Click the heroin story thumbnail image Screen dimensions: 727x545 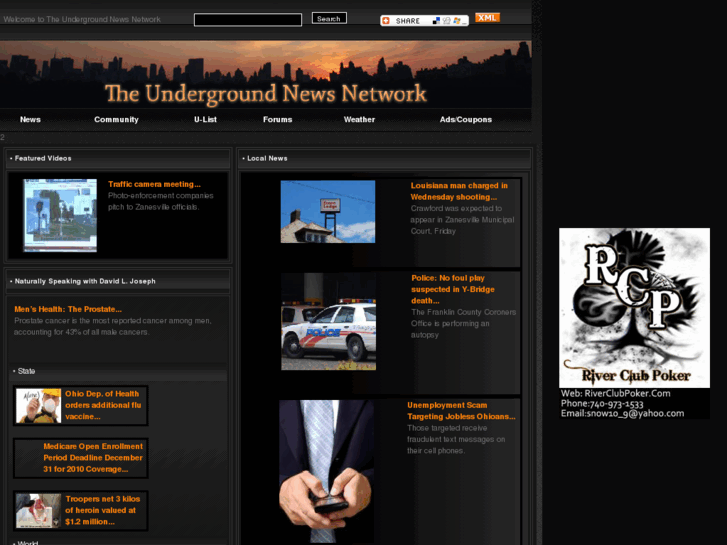tap(38, 511)
